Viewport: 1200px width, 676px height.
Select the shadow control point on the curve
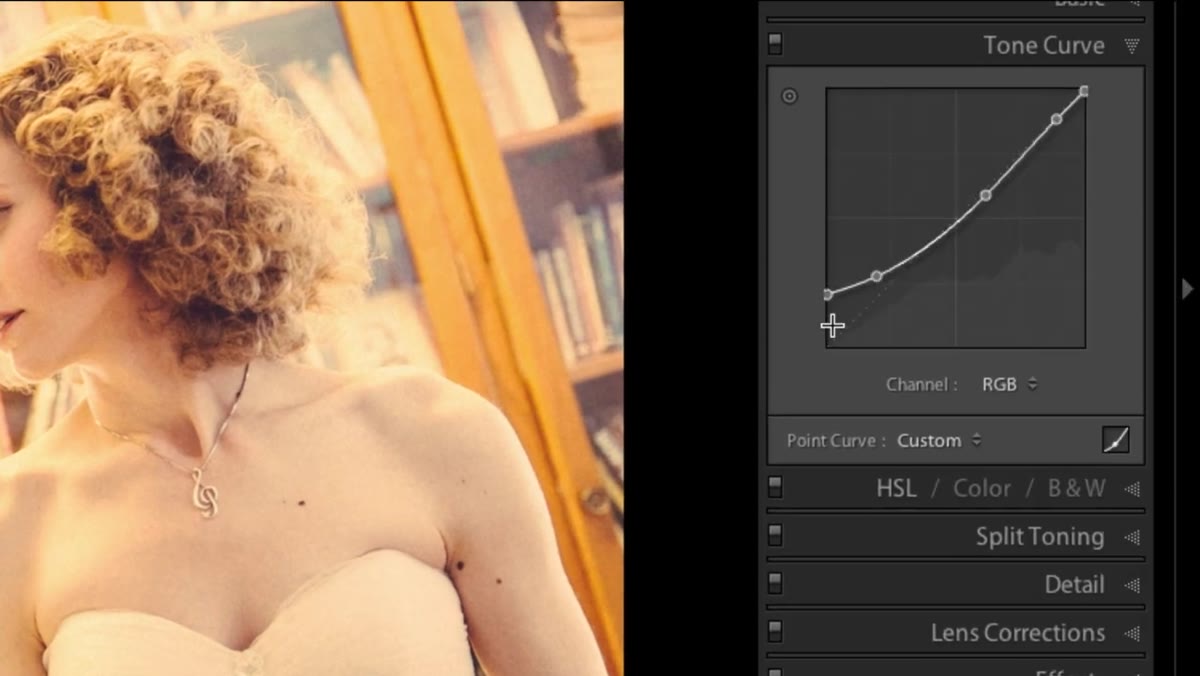pyautogui.click(x=877, y=275)
